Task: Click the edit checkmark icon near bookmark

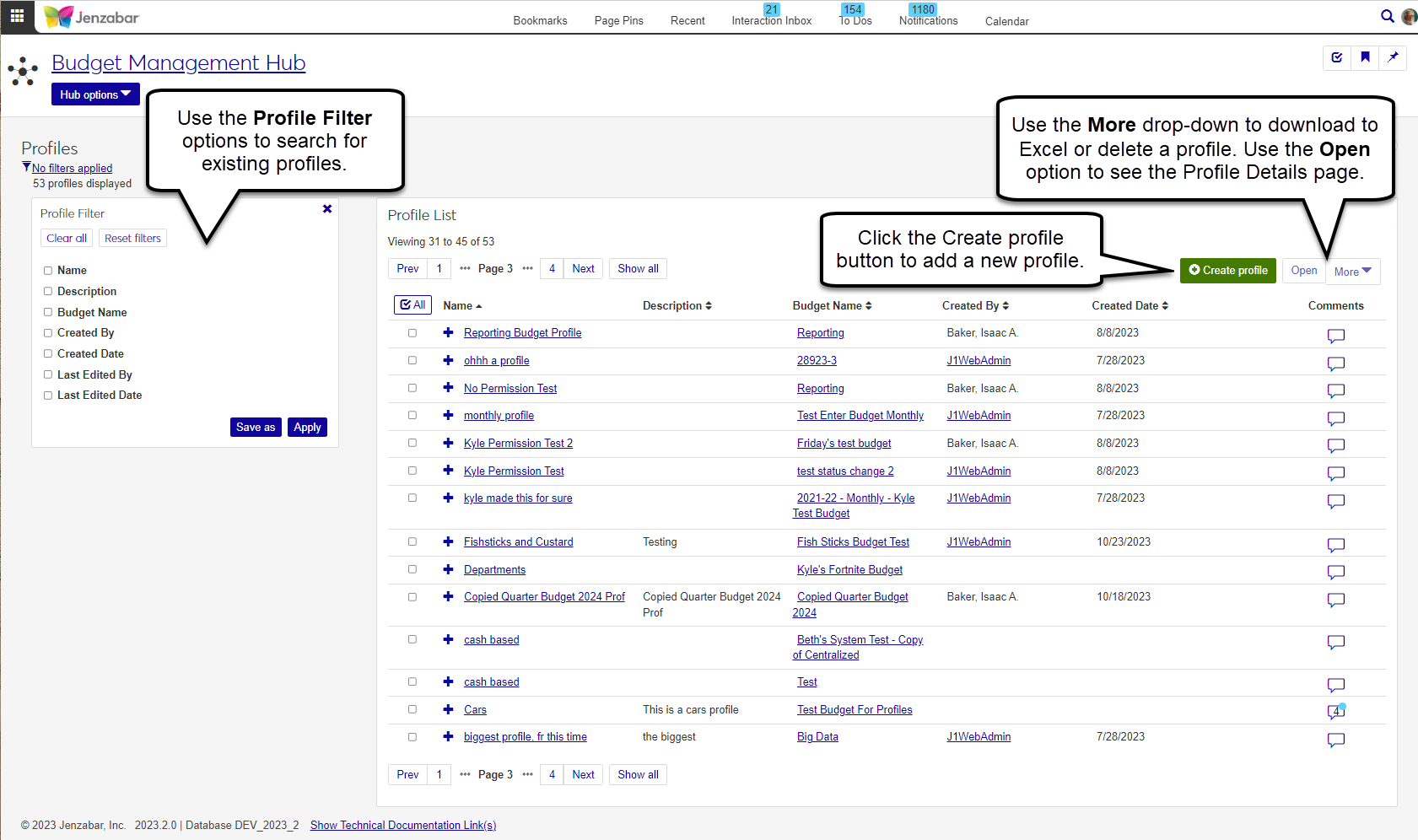Action: 1337,57
